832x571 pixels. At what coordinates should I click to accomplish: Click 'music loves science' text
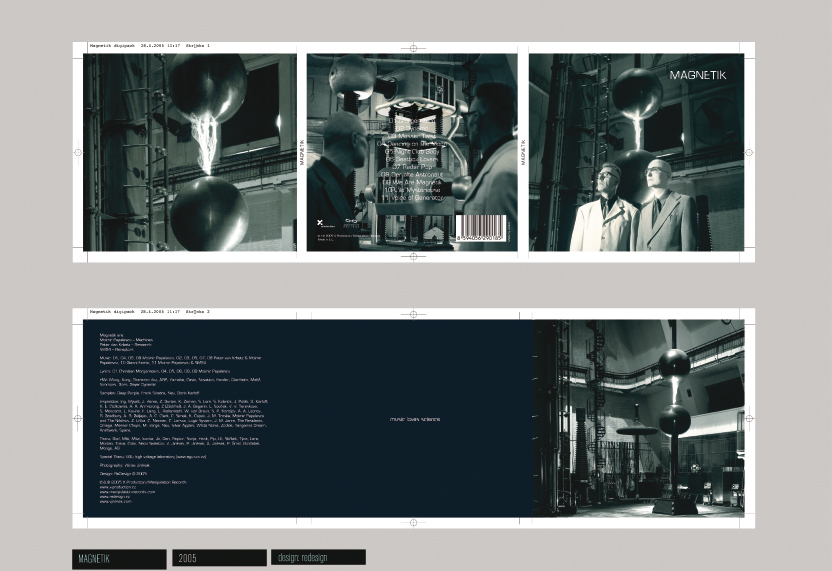415,419
